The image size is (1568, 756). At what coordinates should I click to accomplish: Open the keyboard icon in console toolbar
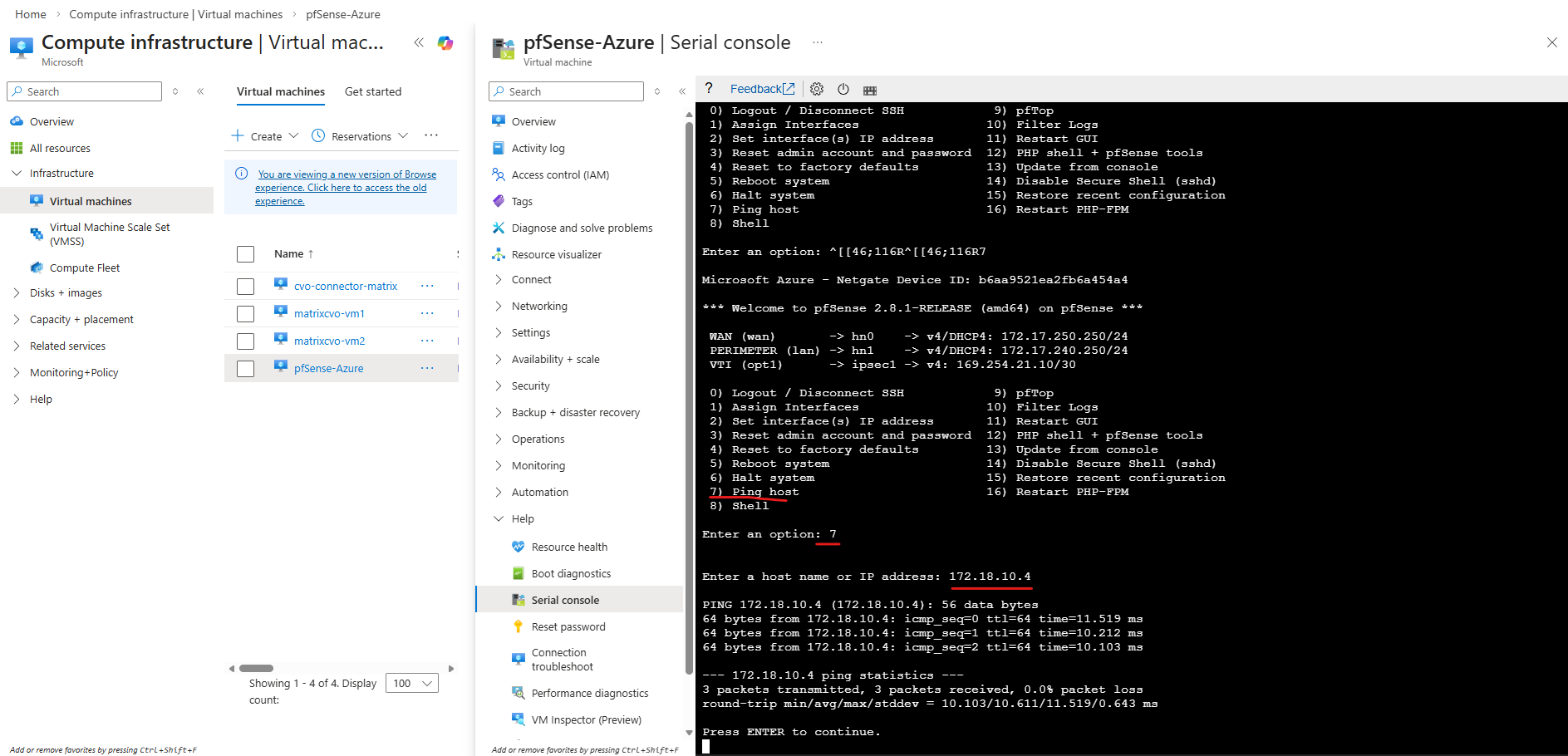tap(870, 90)
